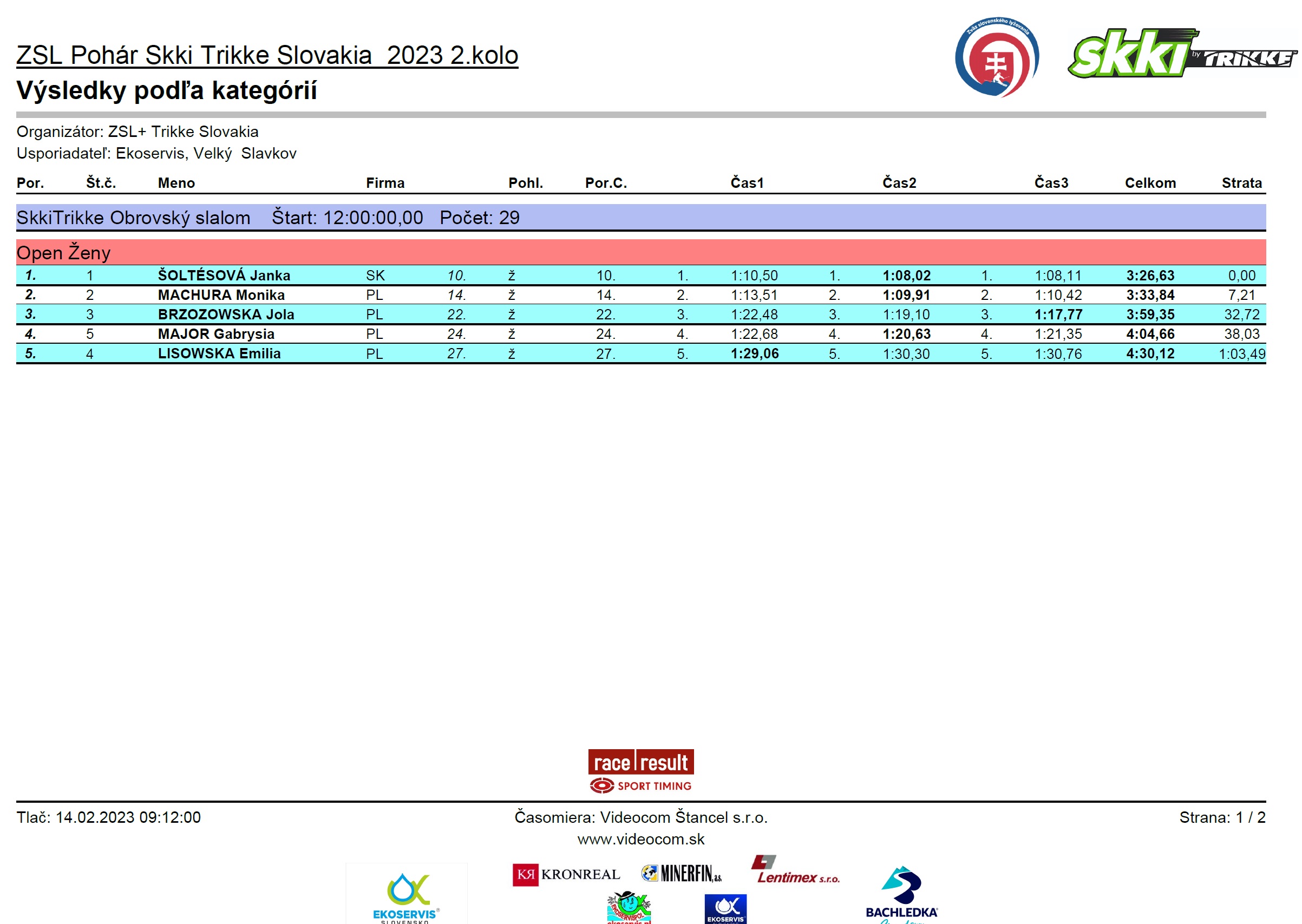
Task: Open the www.videocom.sk link
Action: [641, 839]
